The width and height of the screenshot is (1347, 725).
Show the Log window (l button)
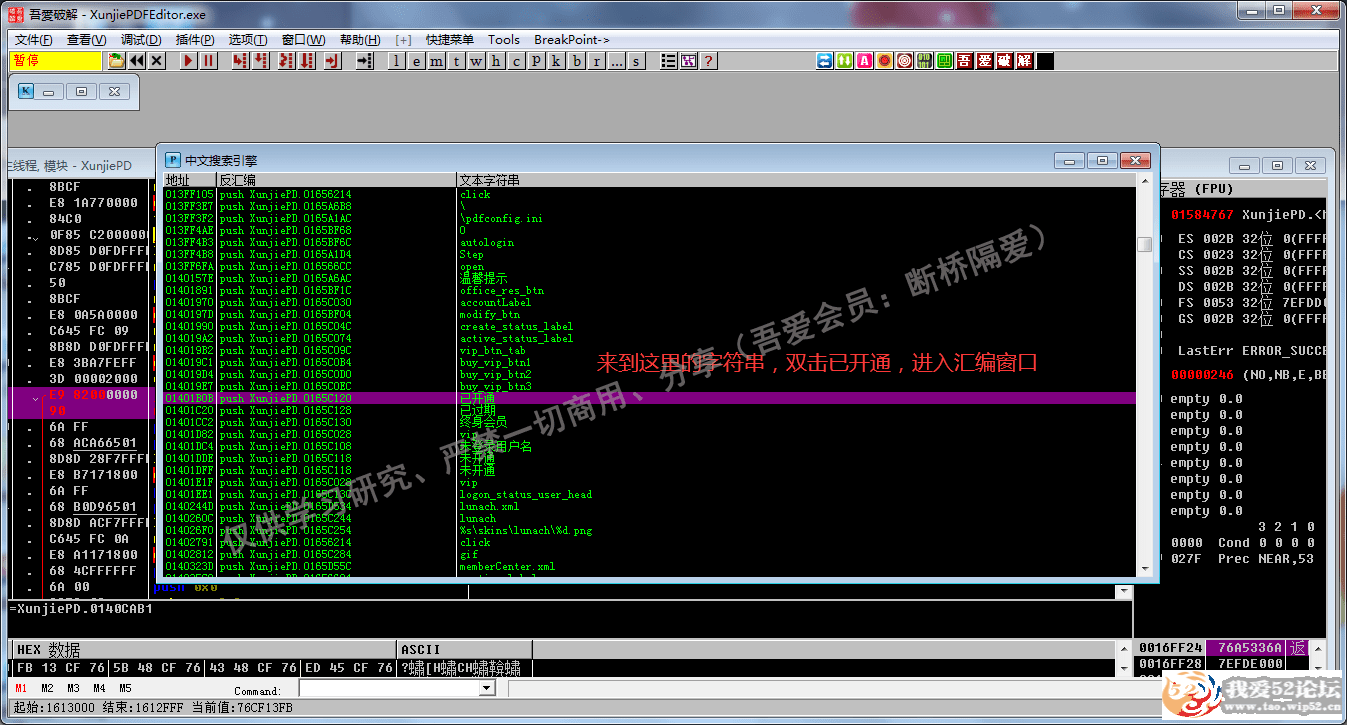396,61
